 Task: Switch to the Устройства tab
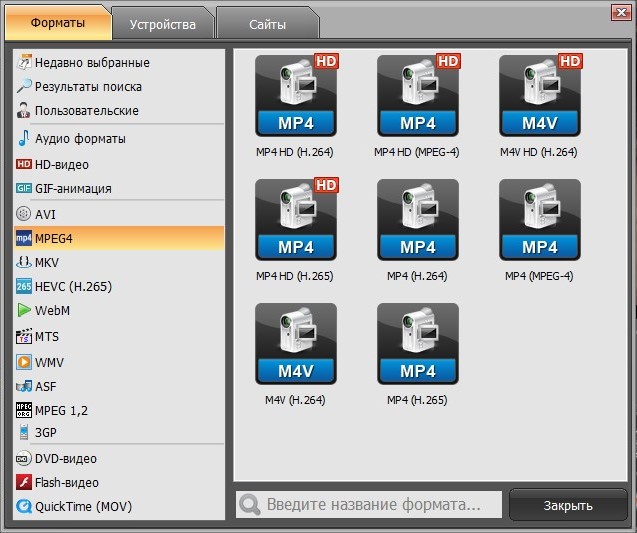click(162, 24)
